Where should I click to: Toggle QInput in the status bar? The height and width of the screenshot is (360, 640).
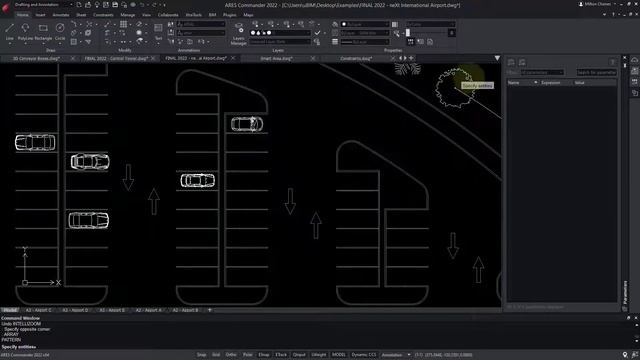[299, 355]
